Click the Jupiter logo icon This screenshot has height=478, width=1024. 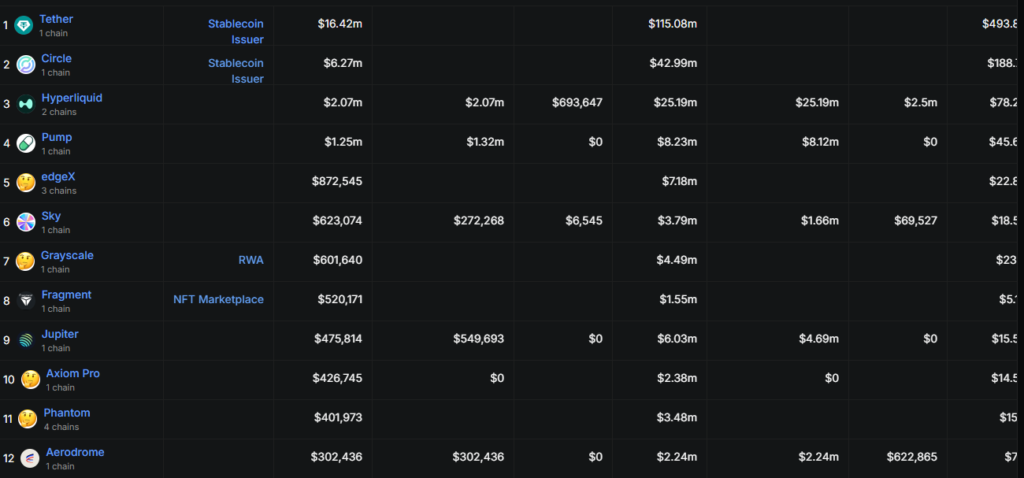24,340
